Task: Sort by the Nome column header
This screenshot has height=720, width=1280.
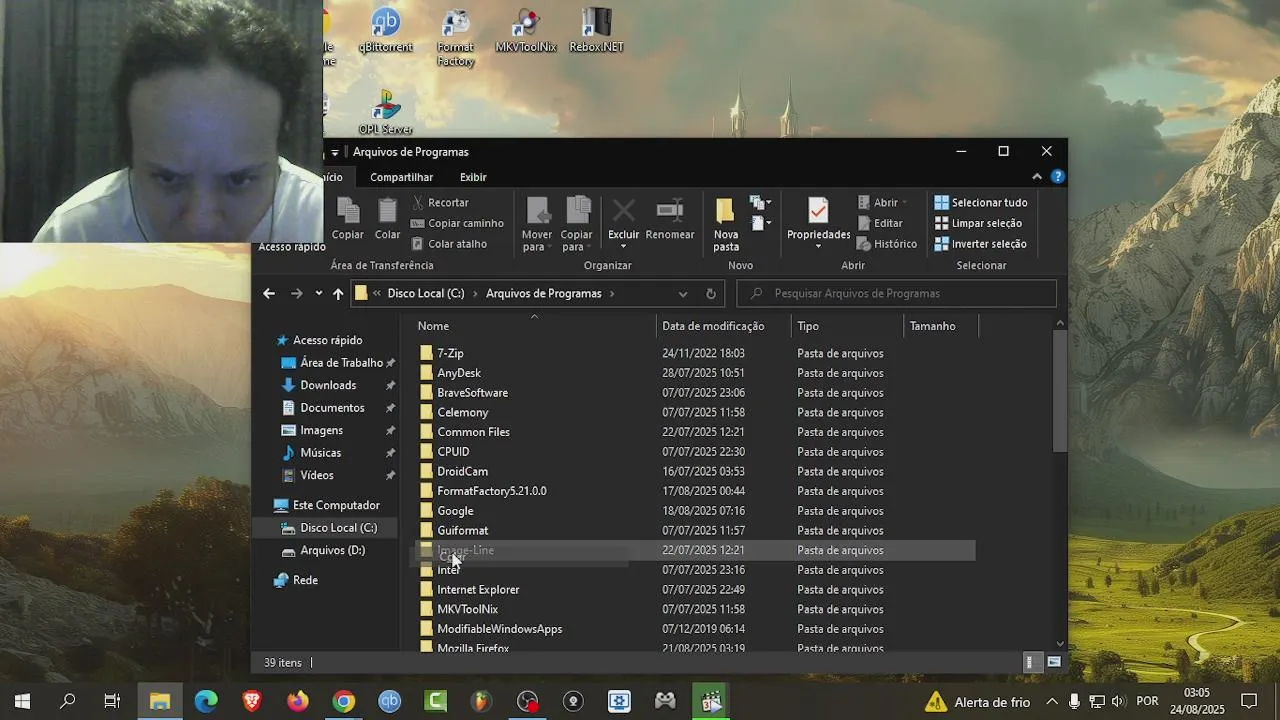Action: tap(533, 326)
